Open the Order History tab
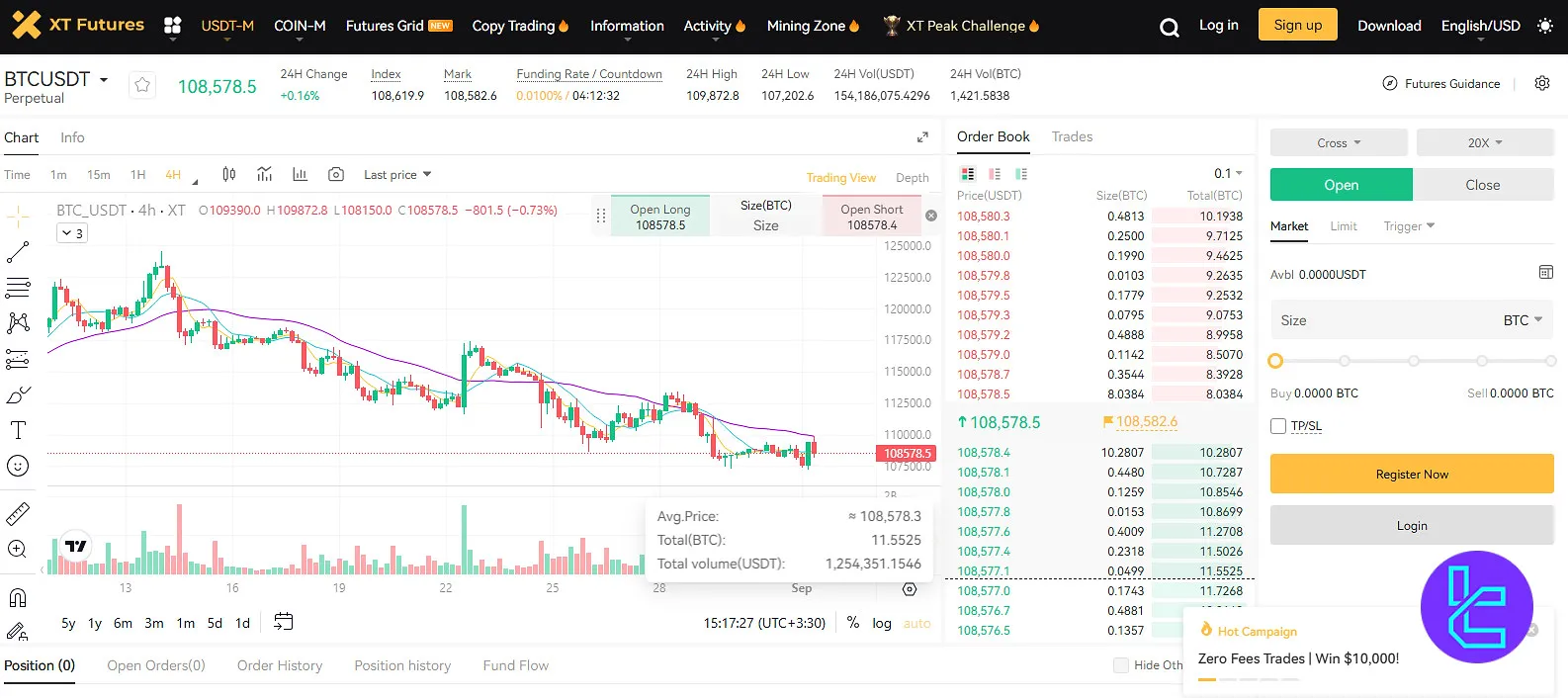This screenshot has width=1568, height=698. click(x=280, y=665)
